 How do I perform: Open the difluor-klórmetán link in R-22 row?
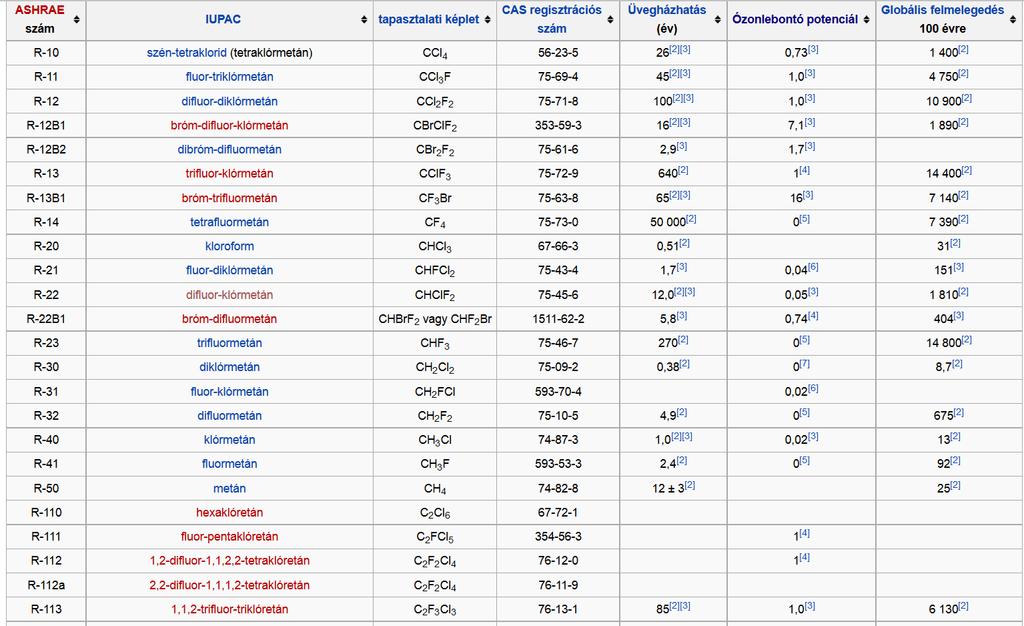229,294
